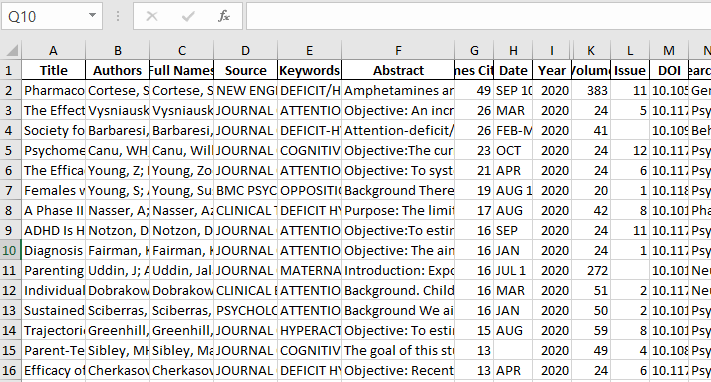This screenshot has height=382, width=711.
Task: Click the Source header cell
Action: coord(245,70)
